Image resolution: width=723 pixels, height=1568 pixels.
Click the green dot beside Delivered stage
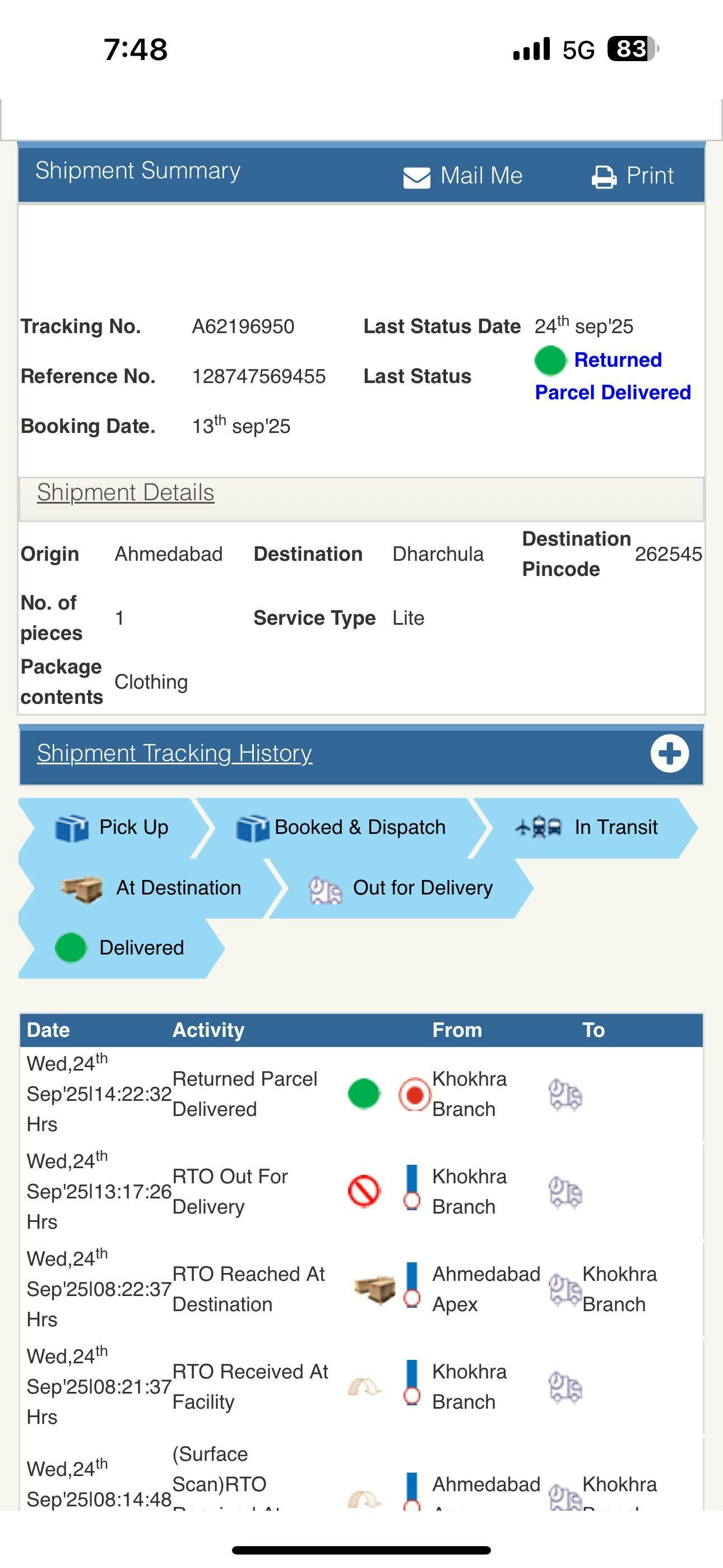pos(71,948)
